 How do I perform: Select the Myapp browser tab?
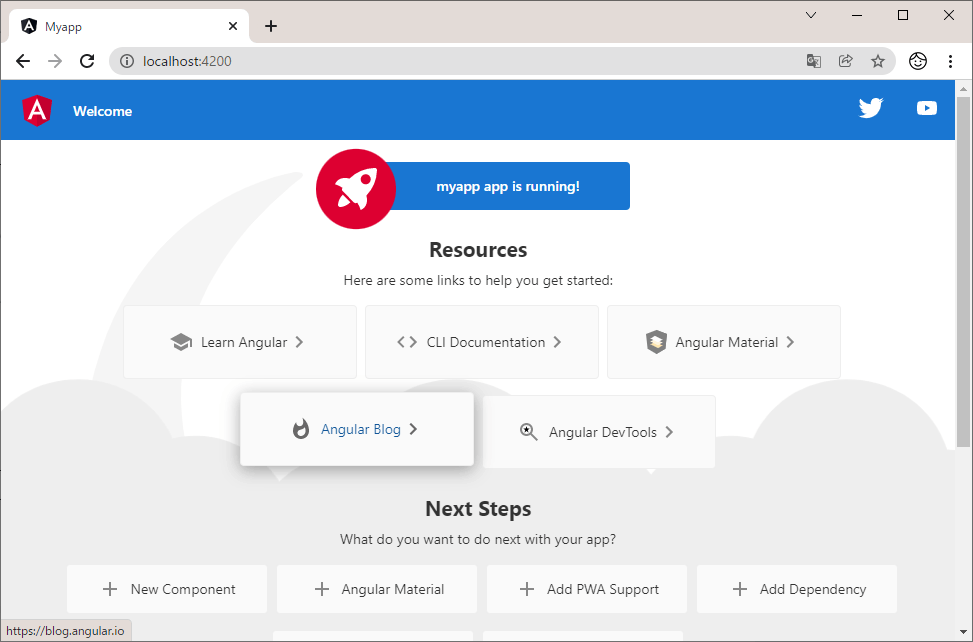click(x=129, y=26)
